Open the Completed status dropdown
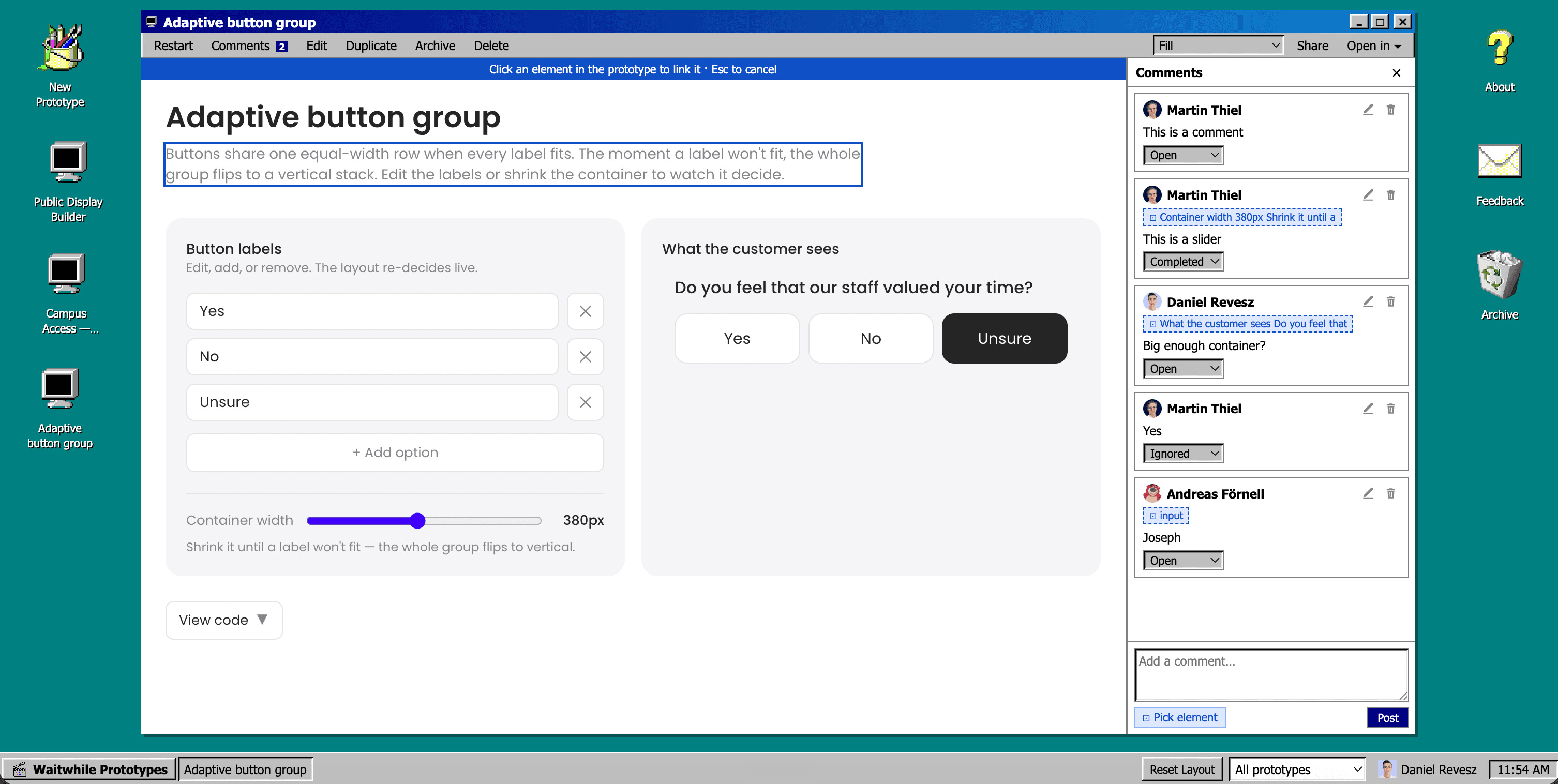Viewport: 1558px width, 784px height. coord(1182,262)
